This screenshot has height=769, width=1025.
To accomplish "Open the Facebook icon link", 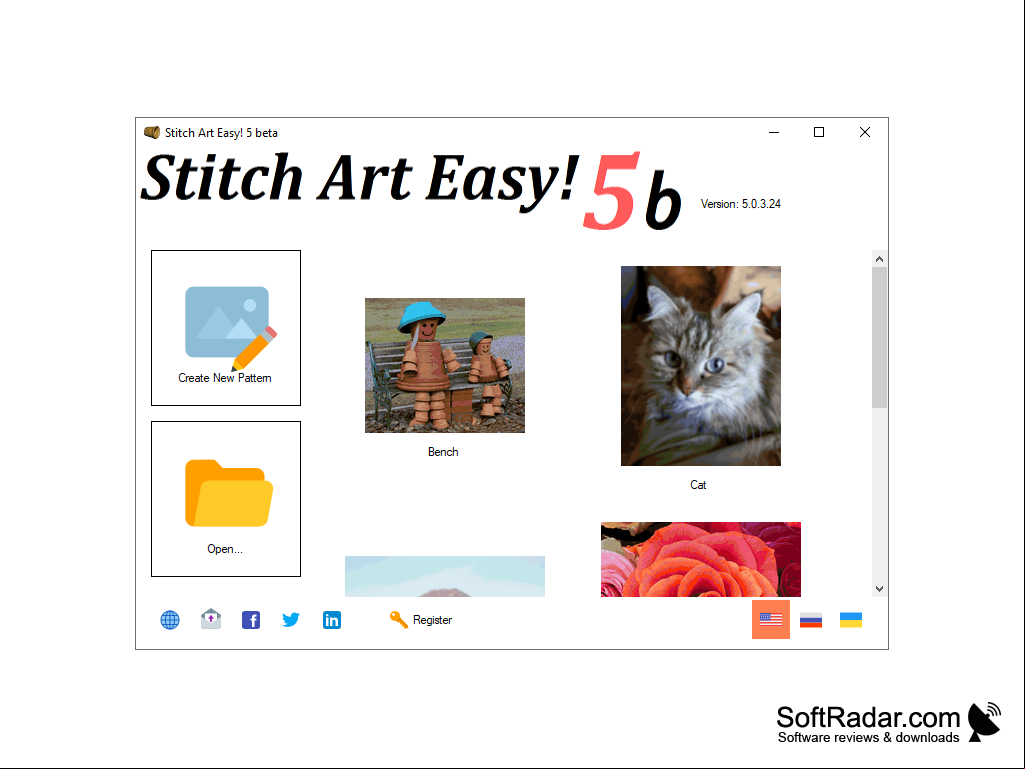I will click(x=251, y=620).
